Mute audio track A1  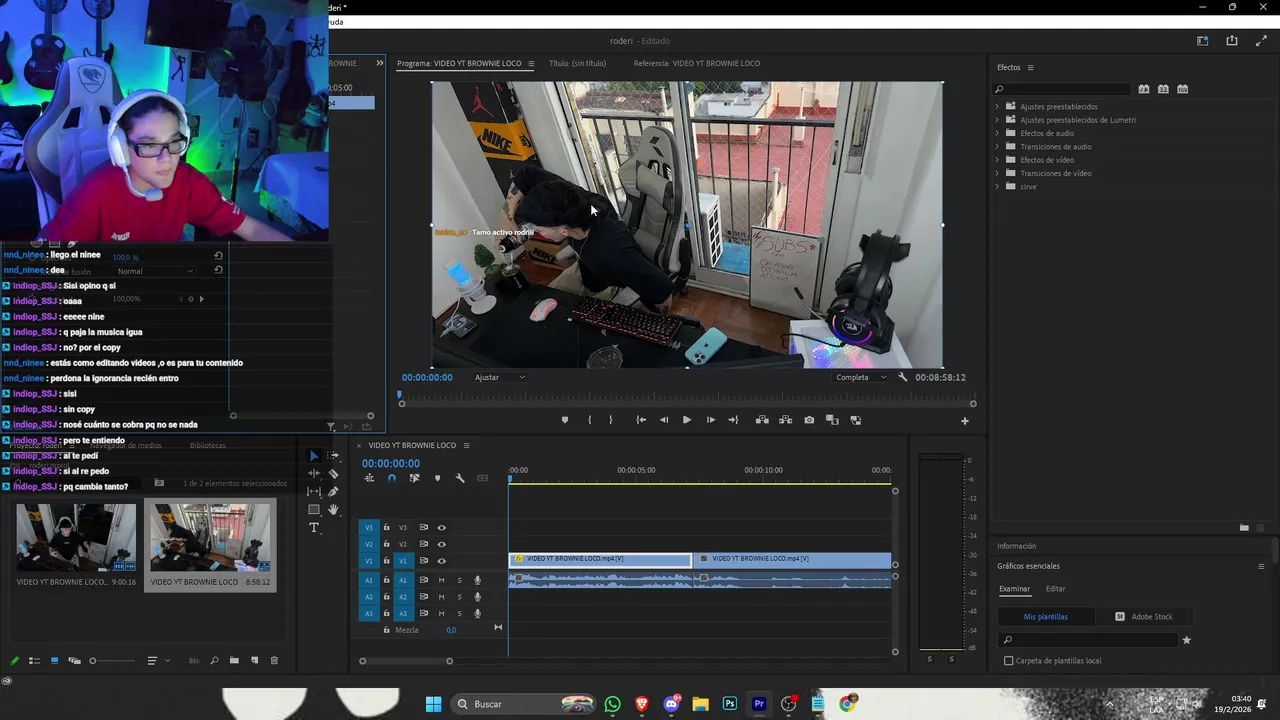(x=441, y=580)
